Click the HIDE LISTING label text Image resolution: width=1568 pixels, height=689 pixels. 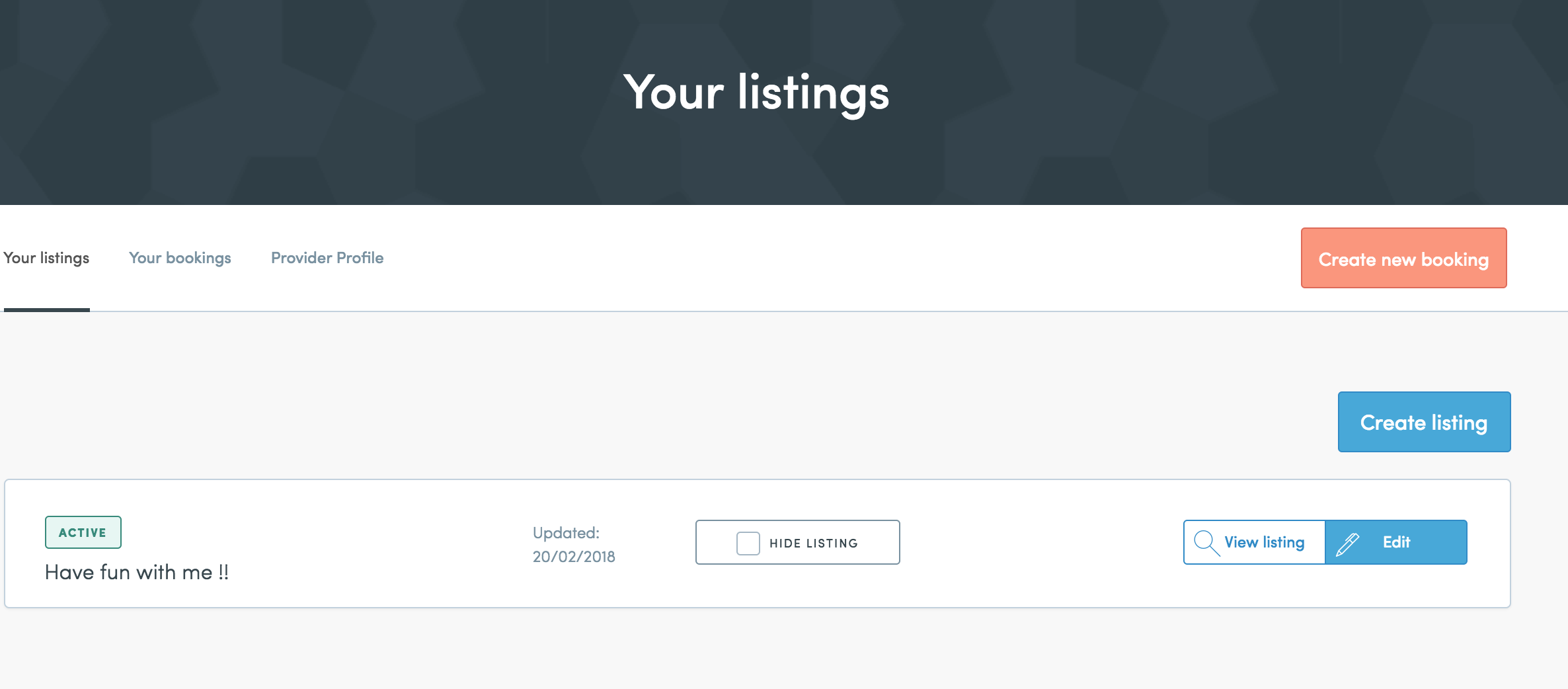coord(813,544)
